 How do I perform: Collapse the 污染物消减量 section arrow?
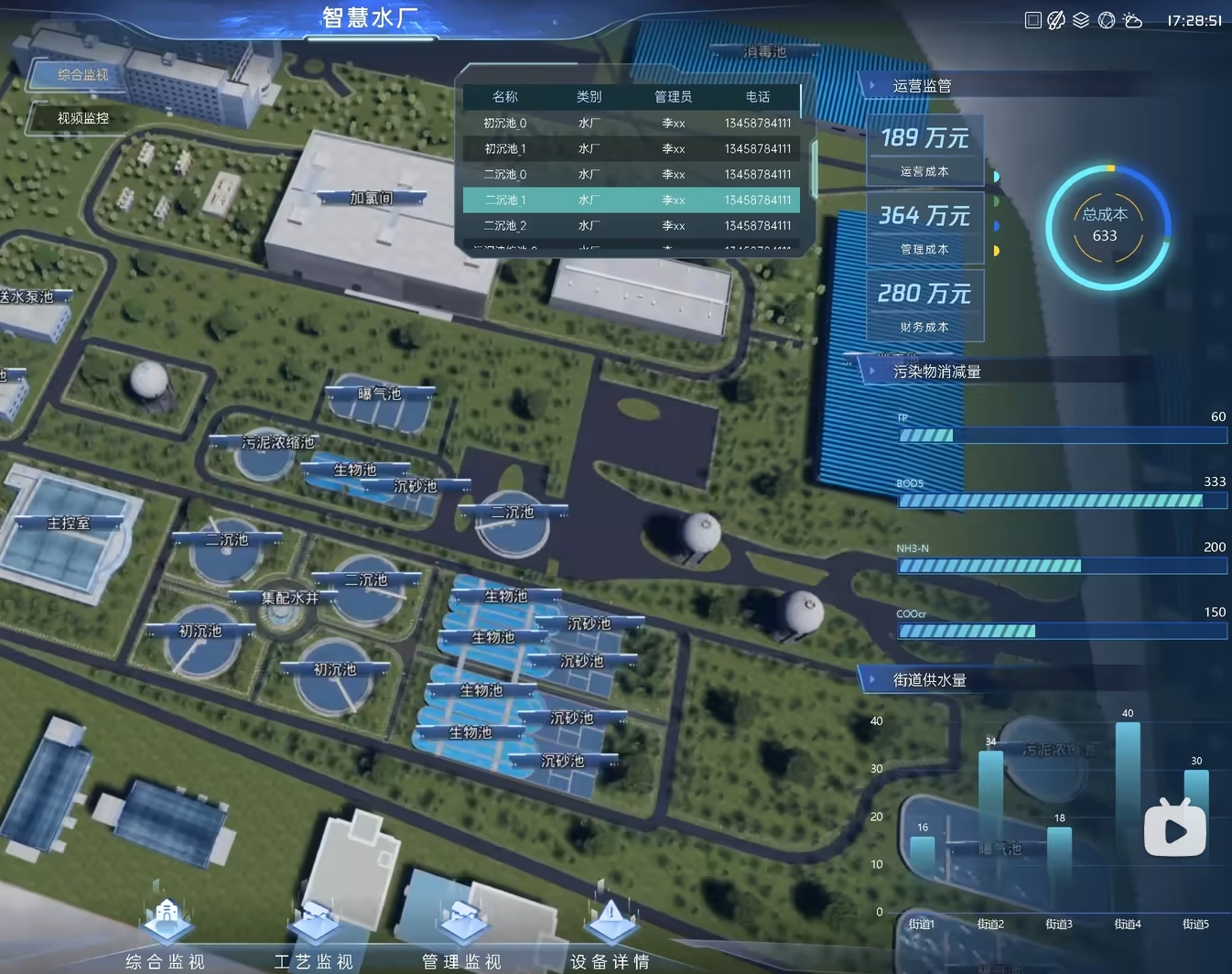coord(872,372)
